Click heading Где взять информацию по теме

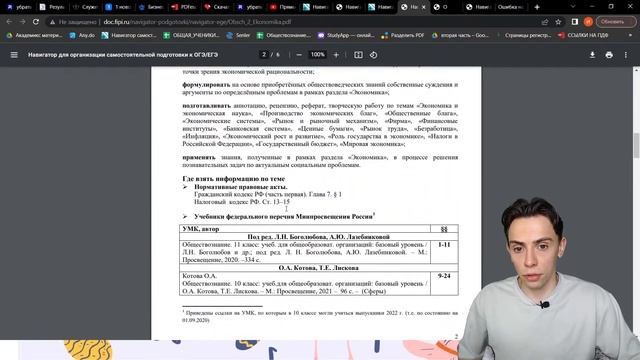click(233, 179)
